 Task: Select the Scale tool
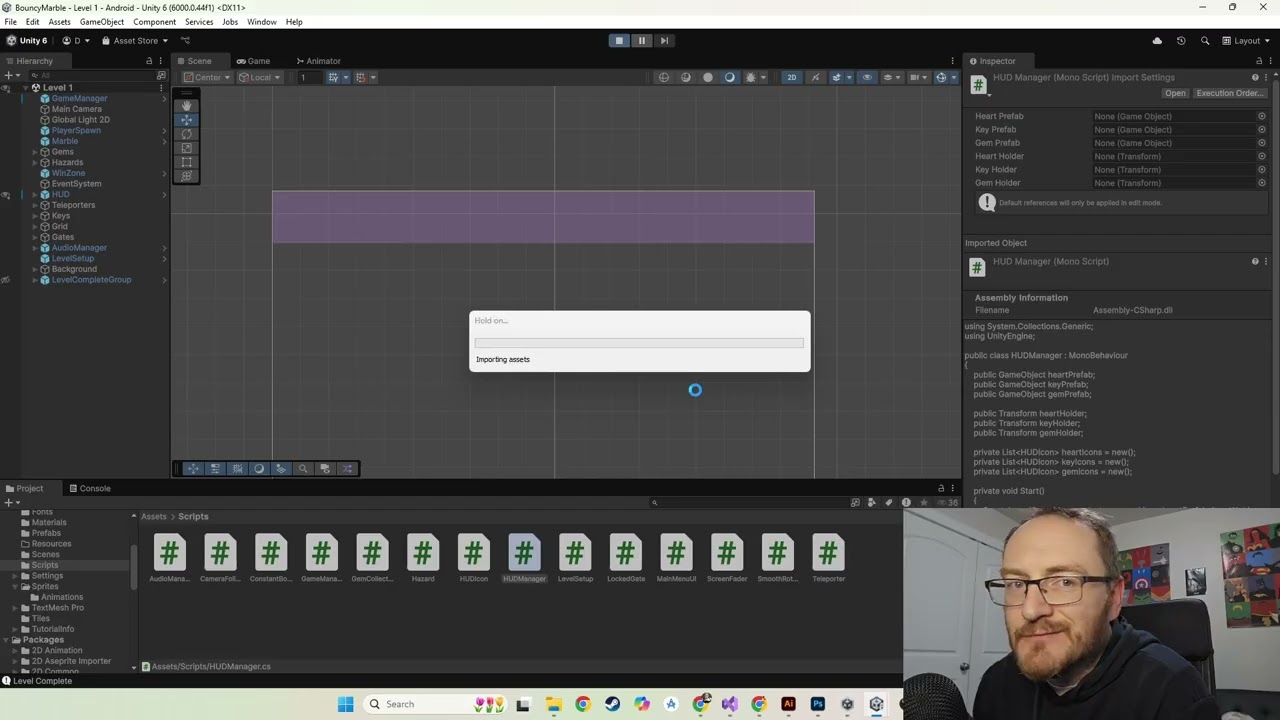(186, 147)
